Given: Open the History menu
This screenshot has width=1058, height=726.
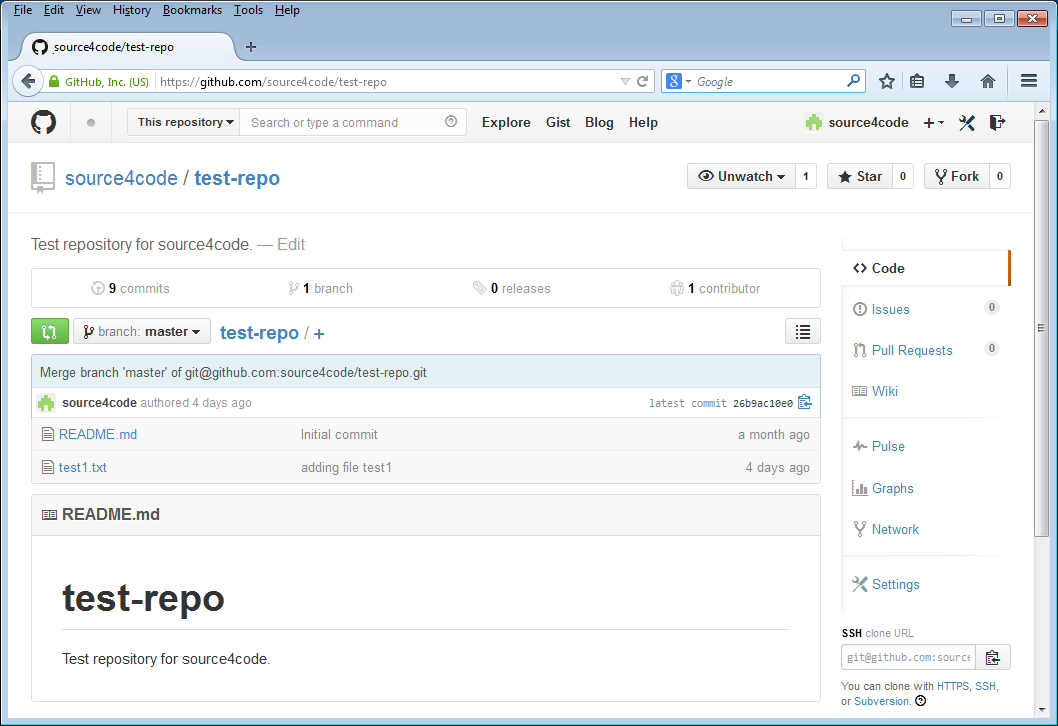Looking at the screenshot, I should (x=132, y=10).
